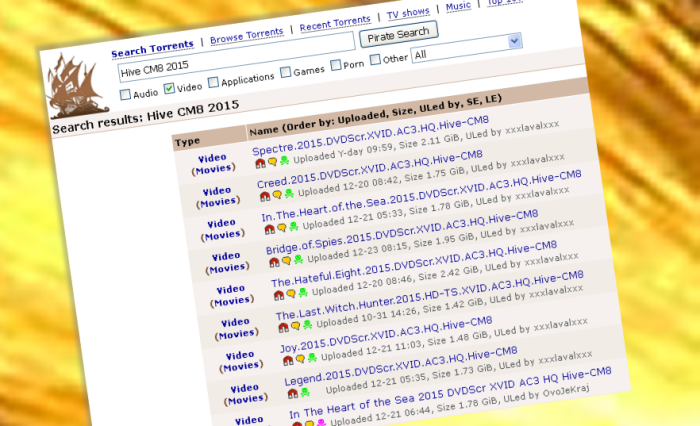
Task: Click uploader OvoJeKraj name
Action: (x=566, y=391)
